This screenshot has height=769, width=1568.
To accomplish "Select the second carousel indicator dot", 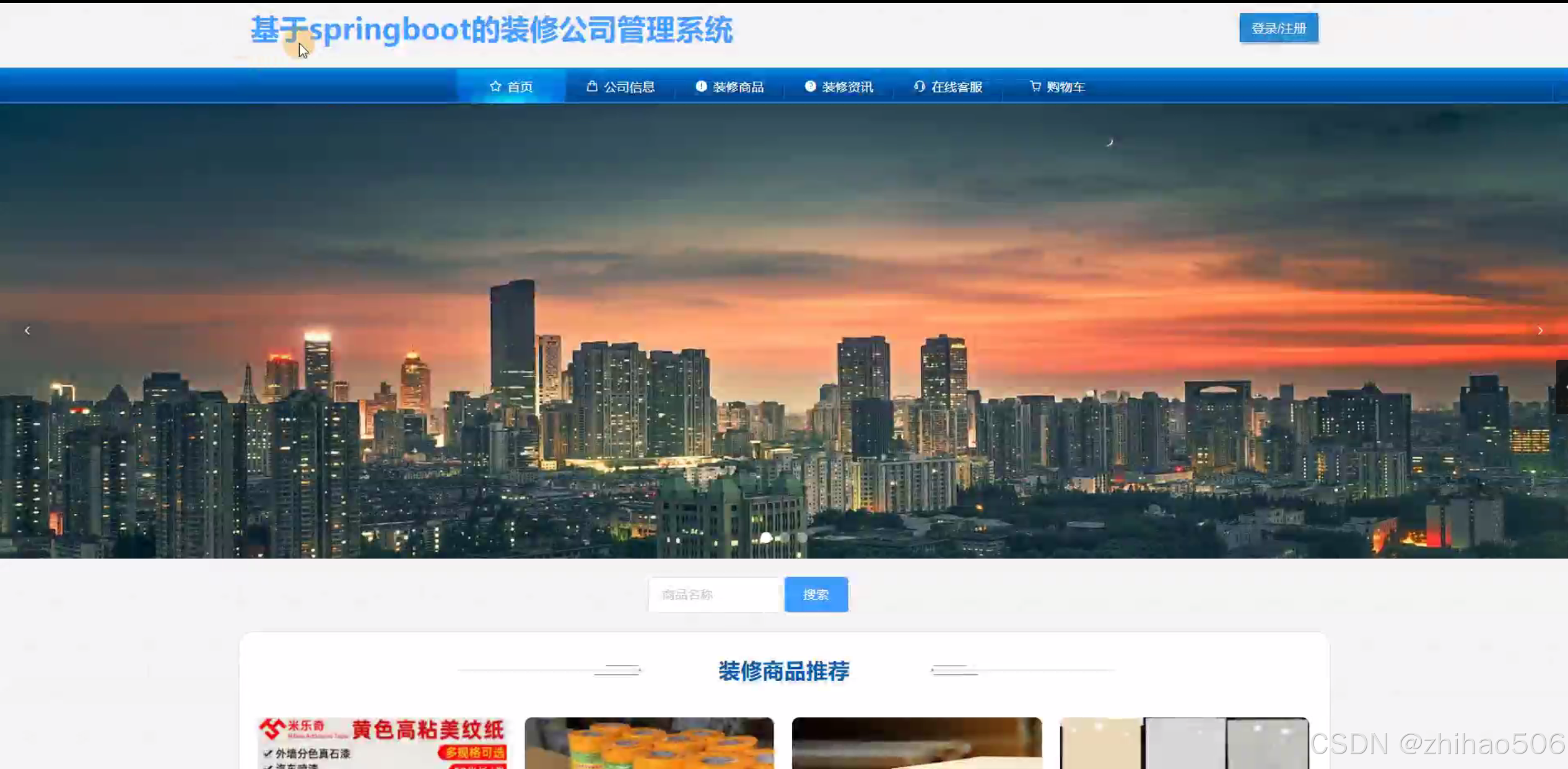I will pyautogui.click(x=785, y=537).
